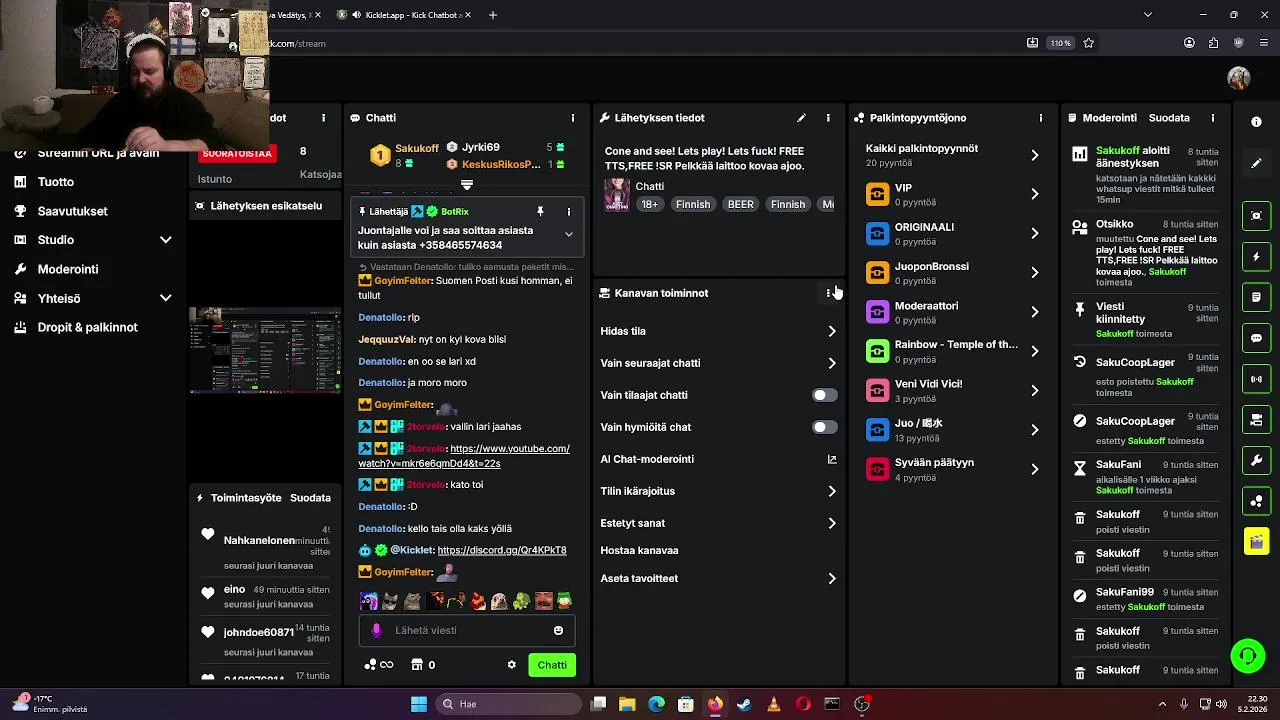Expand Yhteisö section in left menu
Image resolution: width=1280 pixels, height=720 pixels.
click(166, 298)
